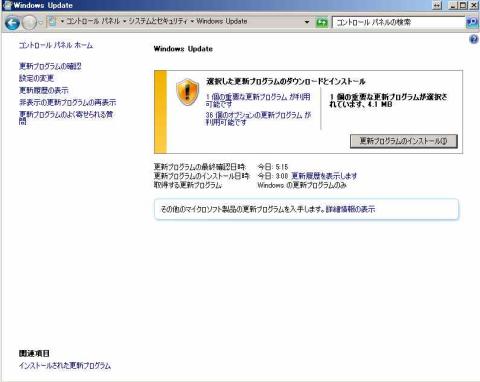Click 今日: 5:15 last checked value
The width and height of the screenshot is (480, 382).
point(273,167)
